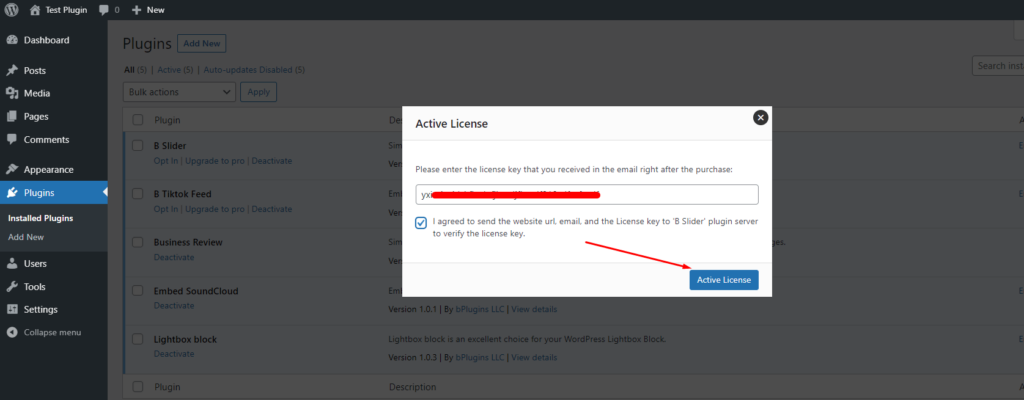Click Upgrade to pro under B Slider
This screenshot has width=1024, height=400.
tap(215, 161)
